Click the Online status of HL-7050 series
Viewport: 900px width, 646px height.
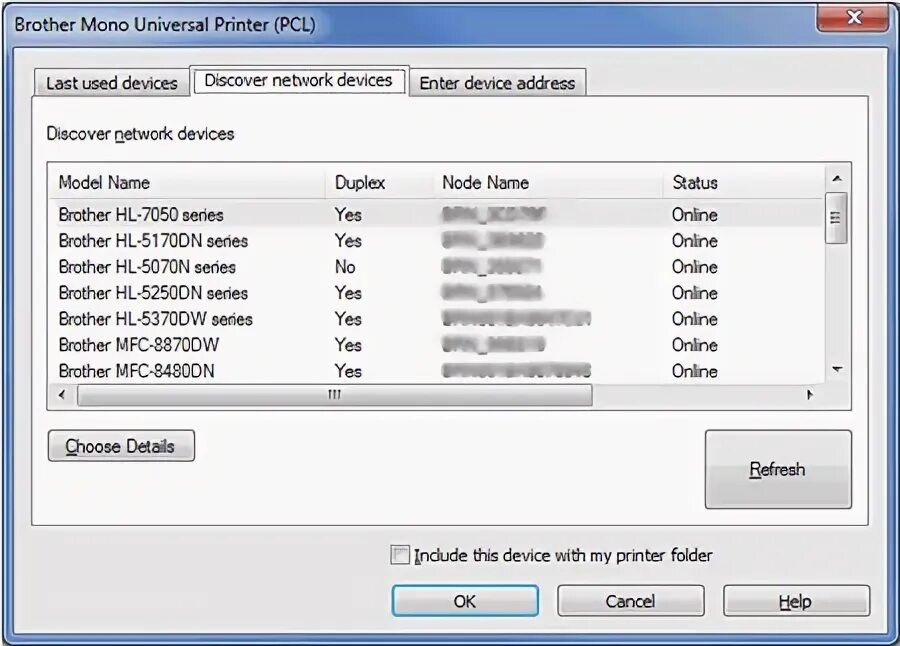695,214
